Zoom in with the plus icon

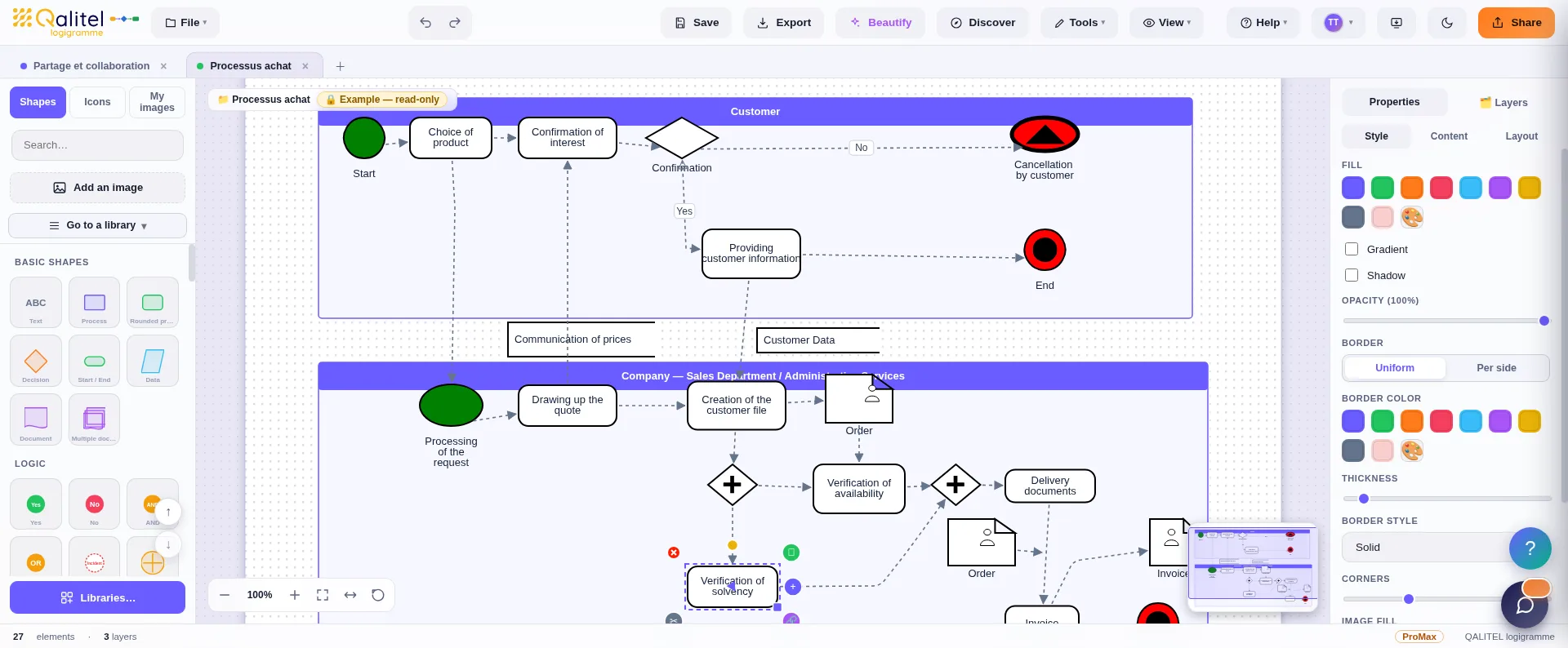click(x=295, y=595)
